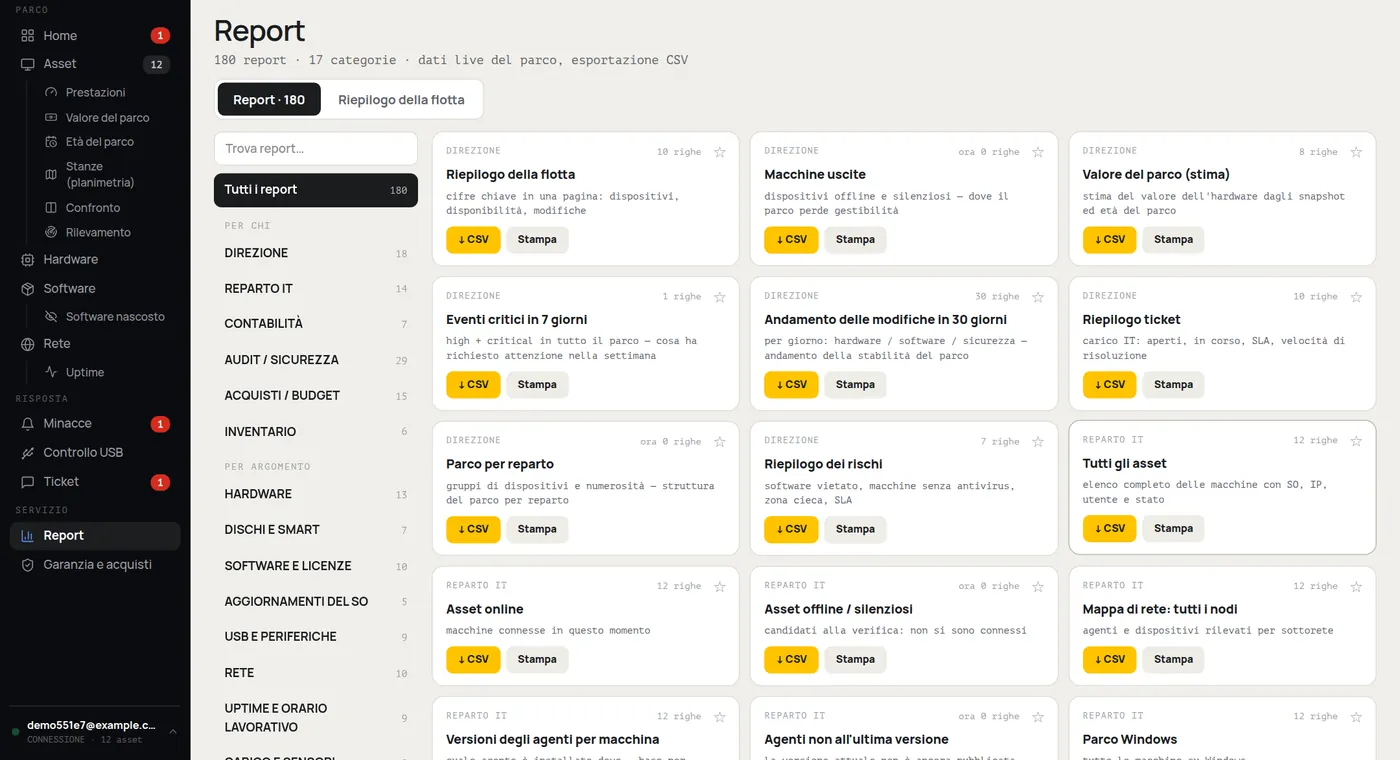Filter reports by AUDIT / SICUREZZA
Image resolution: width=1400 pixels, height=760 pixels.
click(x=316, y=360)
